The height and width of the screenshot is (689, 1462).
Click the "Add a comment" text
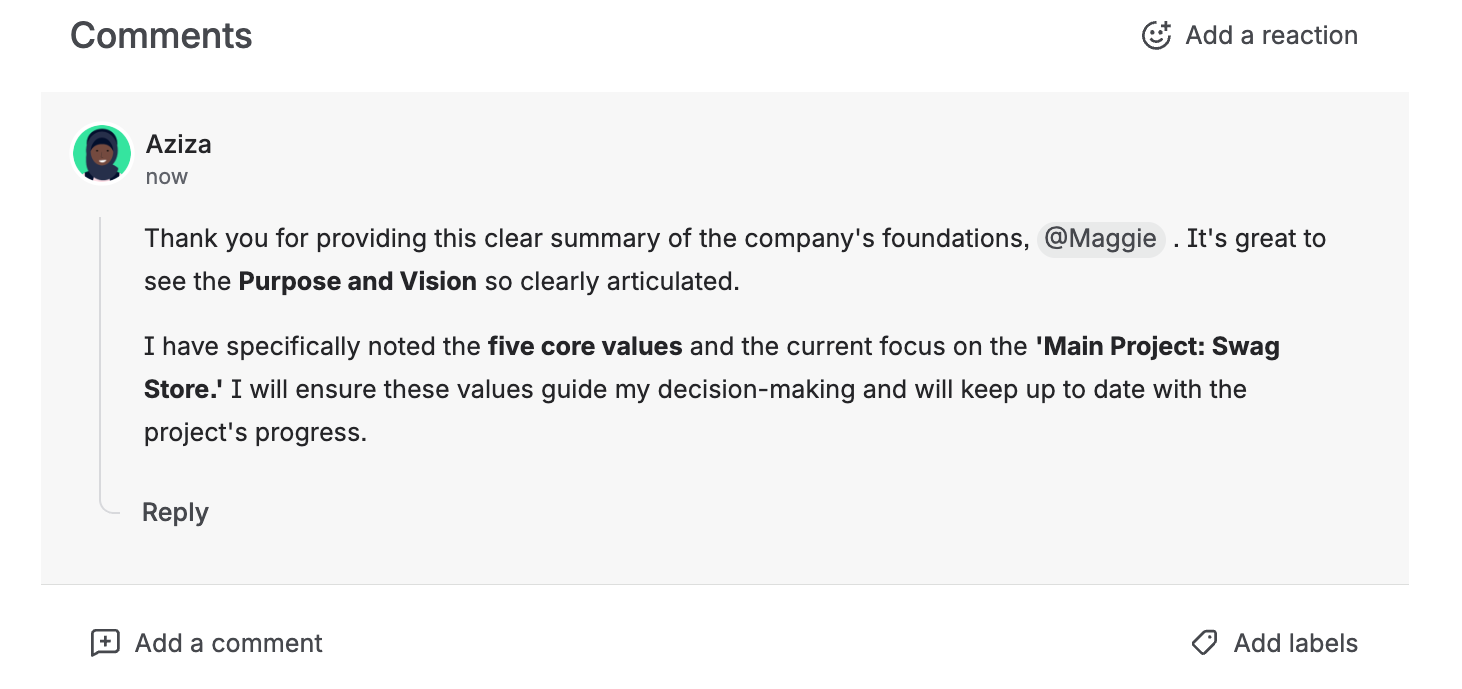click(x=228, y=643)
